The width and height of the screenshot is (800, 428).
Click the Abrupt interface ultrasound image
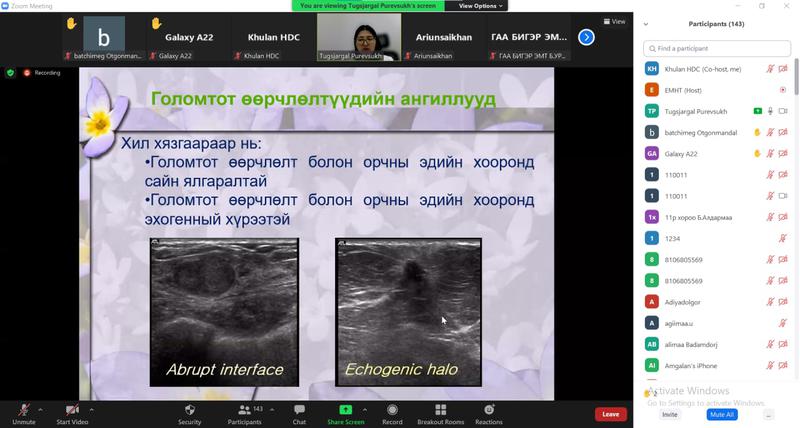pyautogui.click(x=224, y=312)
